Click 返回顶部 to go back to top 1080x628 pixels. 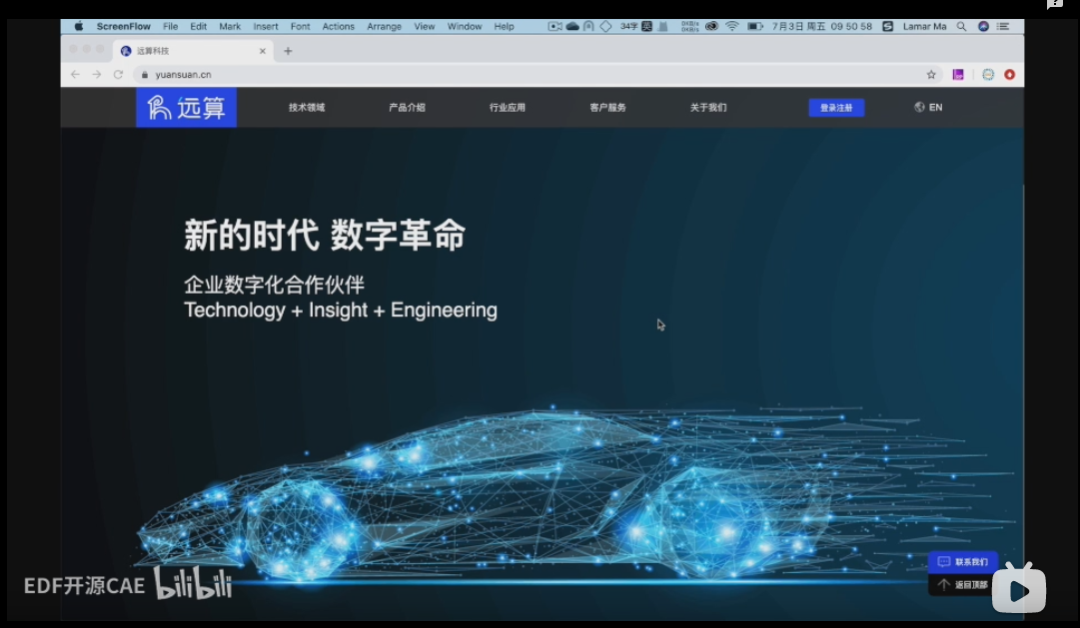coord(963,583)
